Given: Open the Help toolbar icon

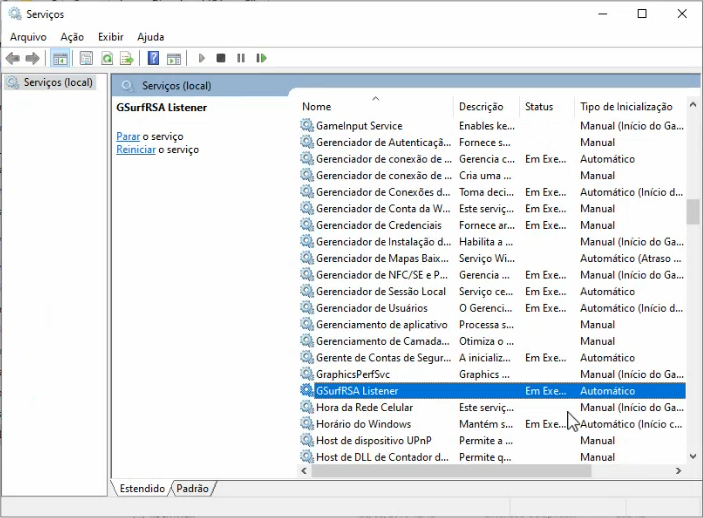Looking at the screenshot, I should pyautogui.click(x=153, y=58).
